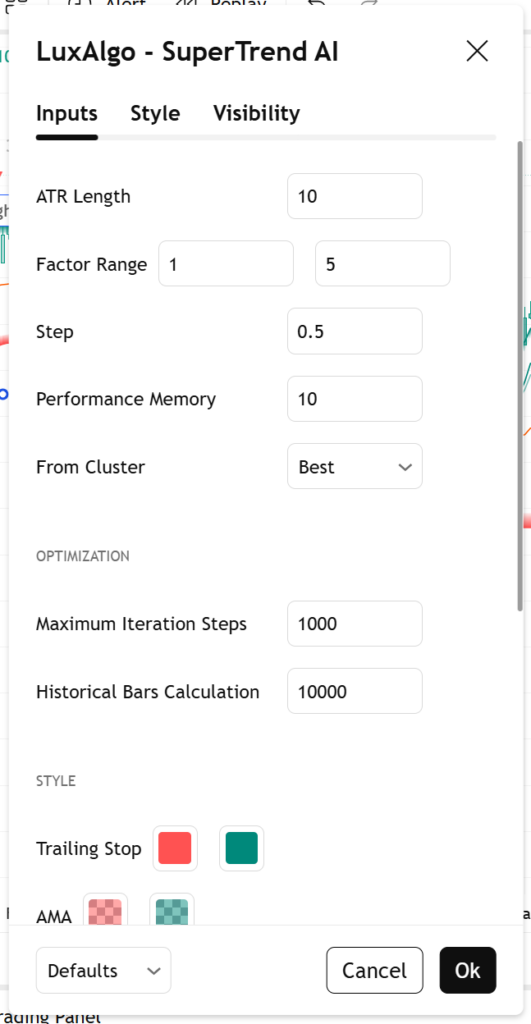Screen dimensions: 531x1024
Task: Open the green AMA color swatch
Action: pos(172,910)
